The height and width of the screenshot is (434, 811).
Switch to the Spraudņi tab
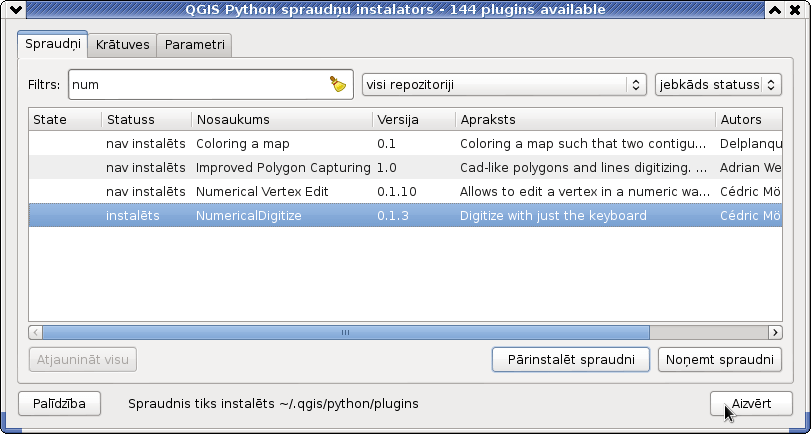[x=53, y=44]
